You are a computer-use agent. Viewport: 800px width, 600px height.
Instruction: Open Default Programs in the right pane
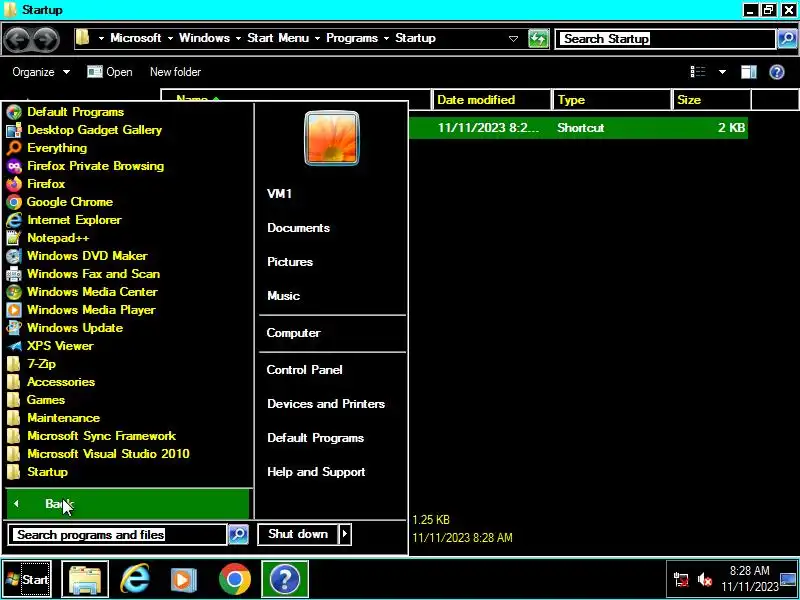315,438
